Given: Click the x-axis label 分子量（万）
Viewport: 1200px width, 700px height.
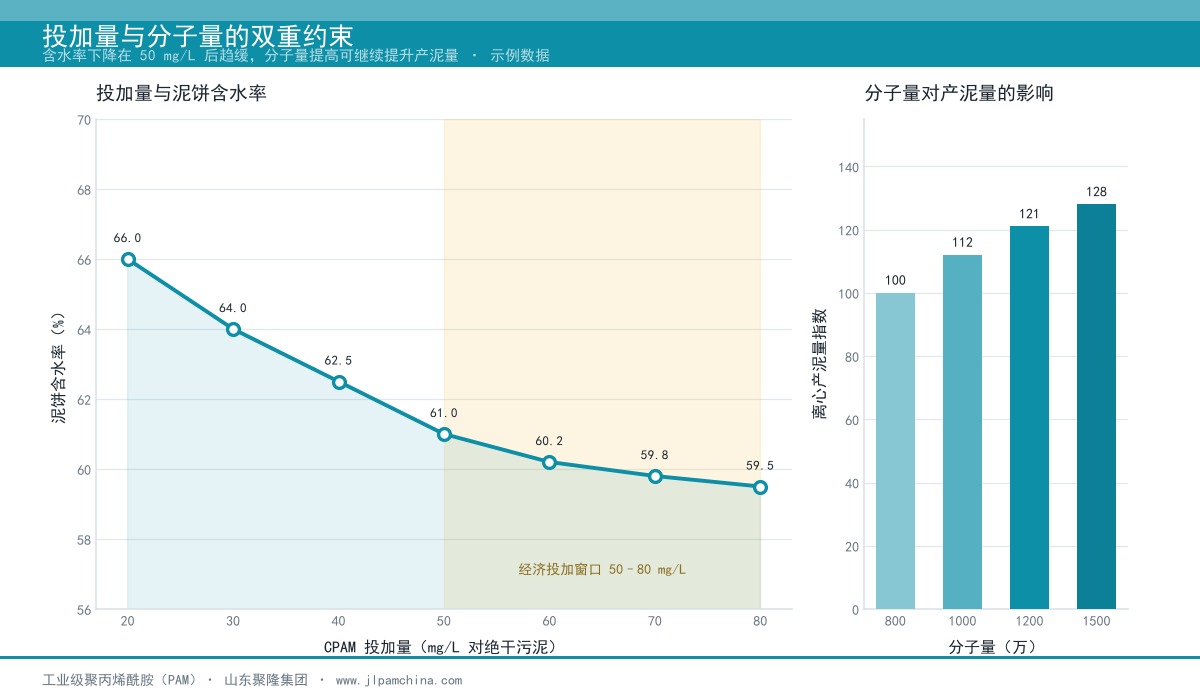Looking at the screenshot, I should tap(995, 647).
